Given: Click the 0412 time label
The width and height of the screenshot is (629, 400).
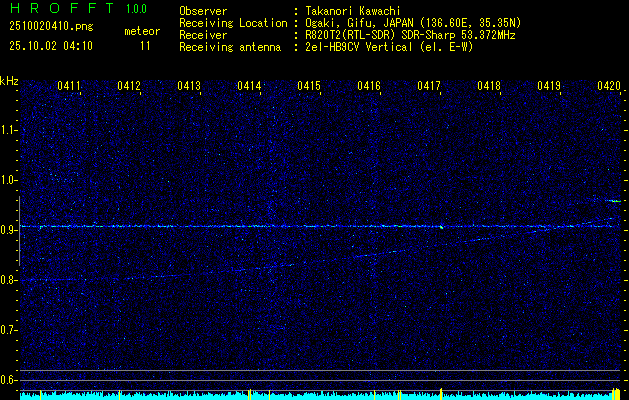Looking at the screenshot, I should pyautogui.click(x=129, y=86).
